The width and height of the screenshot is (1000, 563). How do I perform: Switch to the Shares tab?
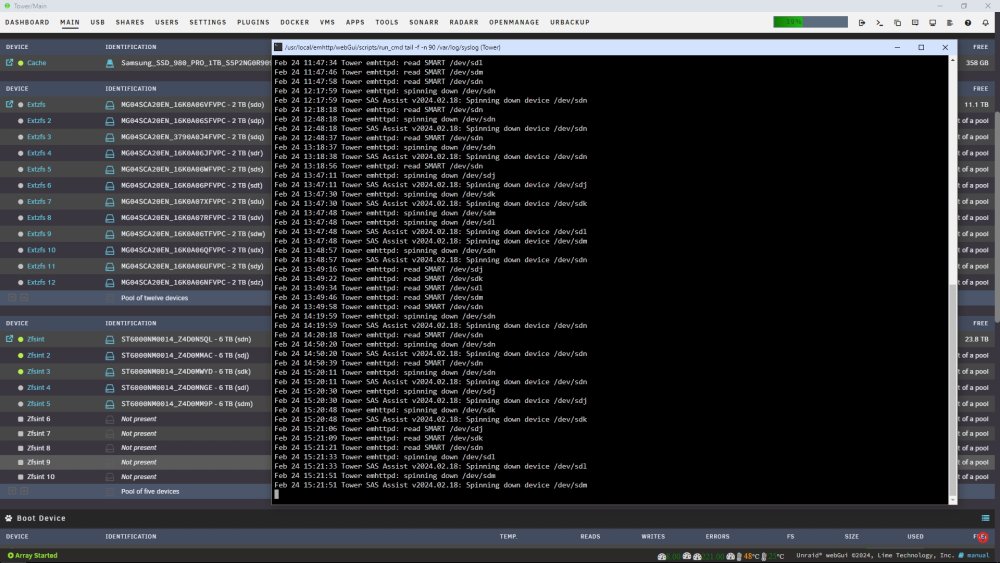click(130, 22)
